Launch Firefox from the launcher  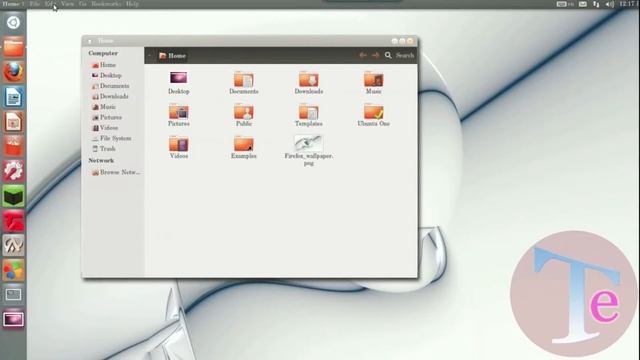pyautogui.click(x=13, y=72)
